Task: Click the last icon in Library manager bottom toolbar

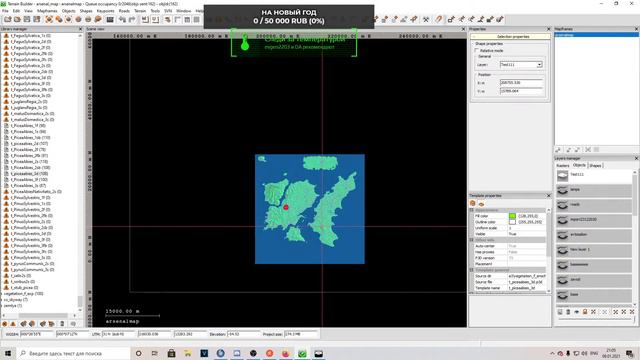Action: (x=73, y=324)
